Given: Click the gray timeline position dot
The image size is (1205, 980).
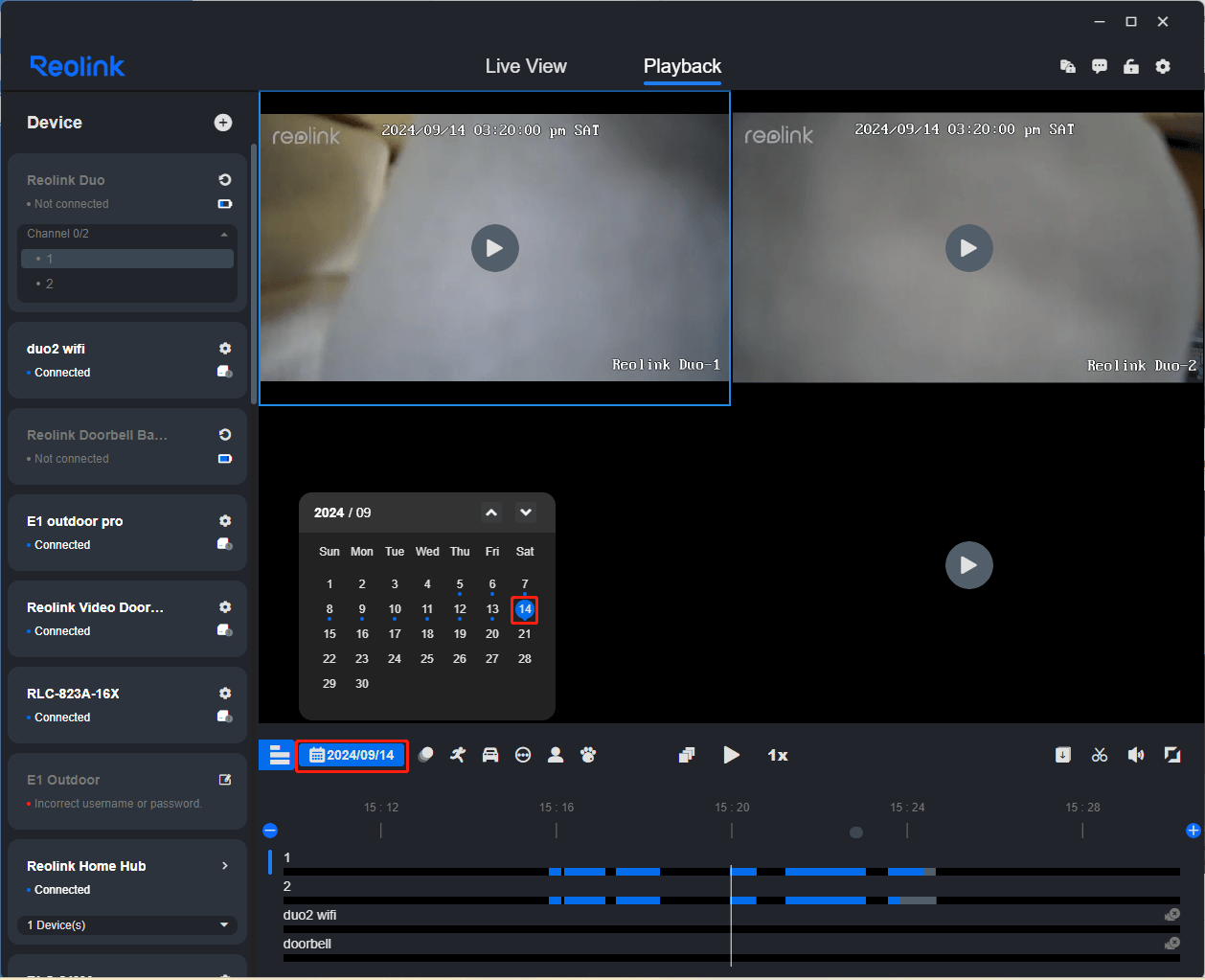Looking at the screenshot, I should tap(856, 832).
